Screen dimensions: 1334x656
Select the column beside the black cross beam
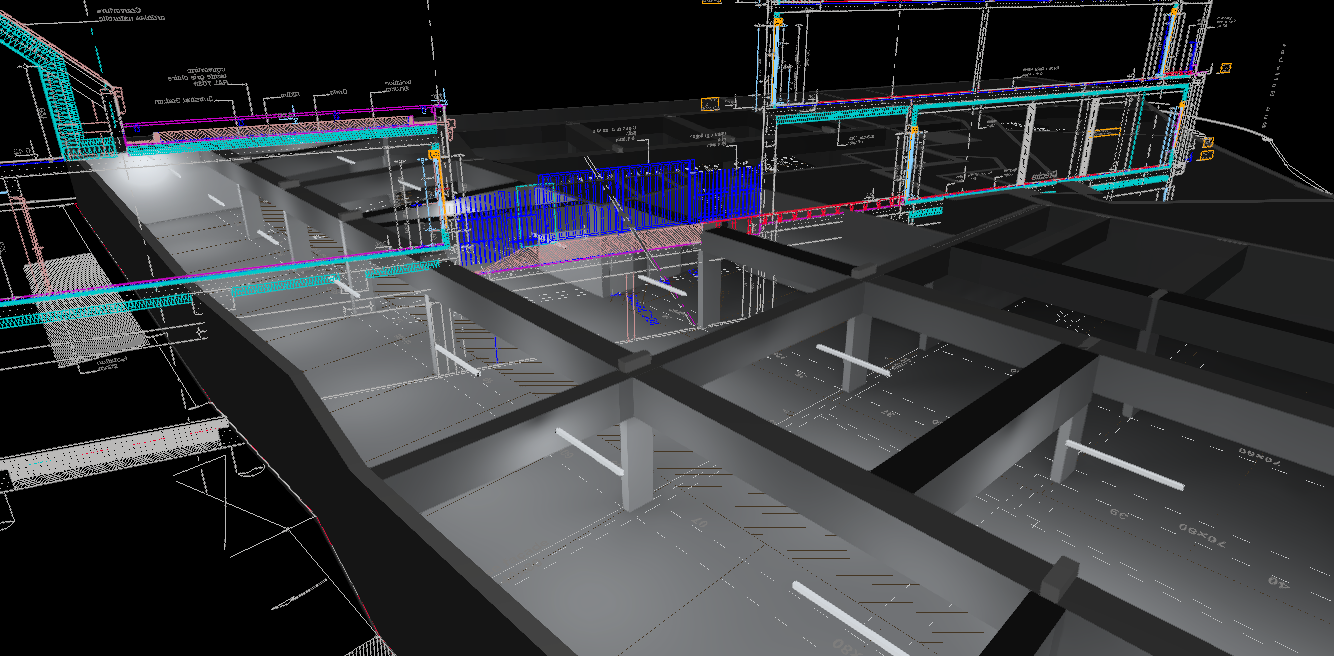point(1064,452)
